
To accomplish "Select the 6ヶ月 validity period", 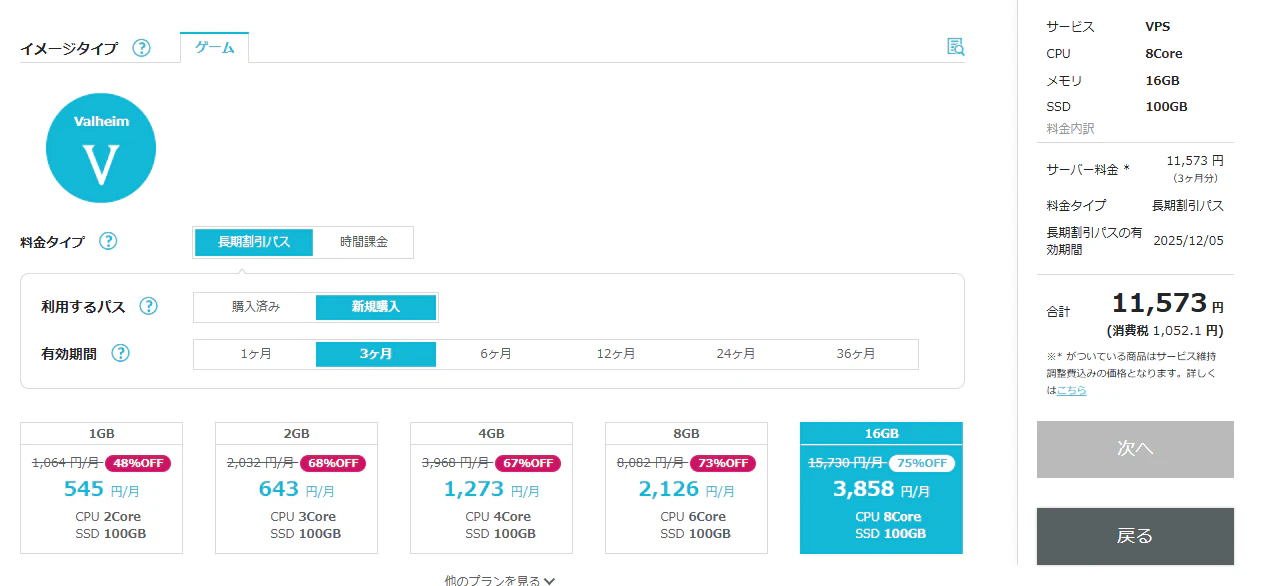I will [x=496, y=354].
